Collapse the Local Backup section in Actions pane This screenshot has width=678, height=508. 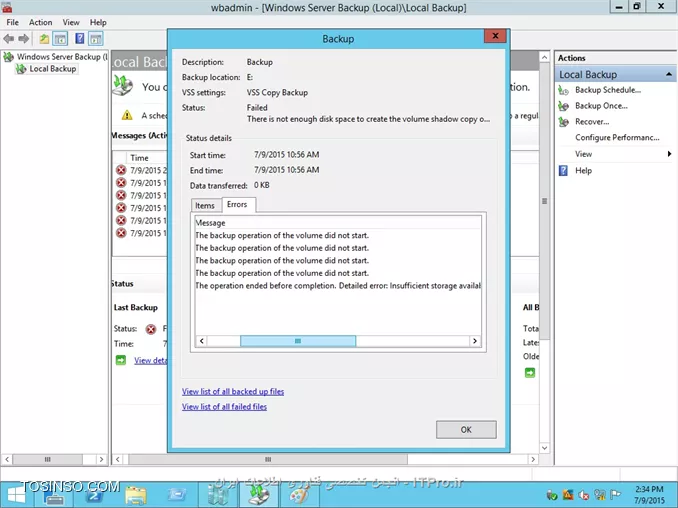point(669,74)
